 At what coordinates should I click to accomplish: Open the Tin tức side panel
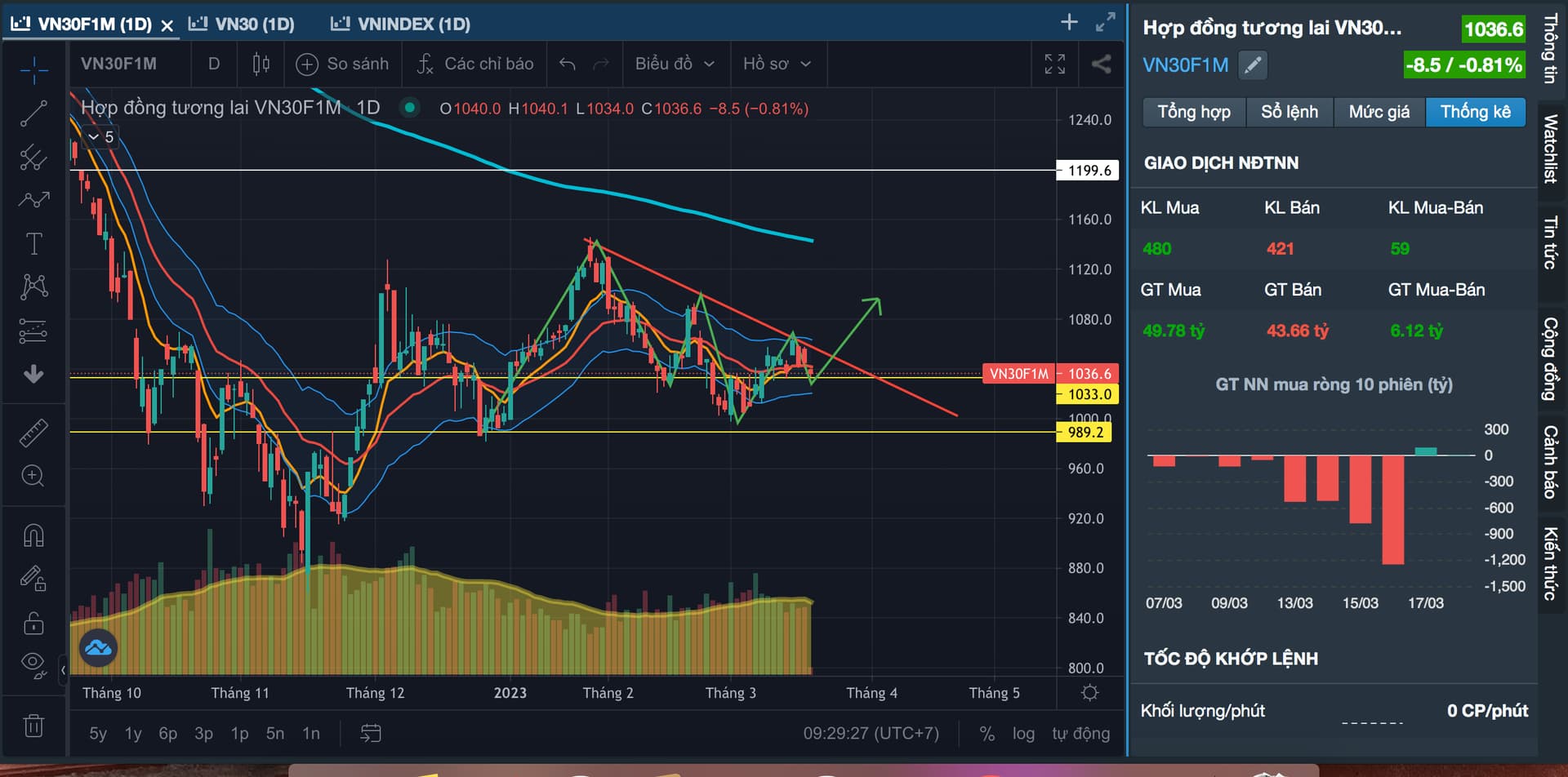pyautogui.click(x=1551, y=242)
